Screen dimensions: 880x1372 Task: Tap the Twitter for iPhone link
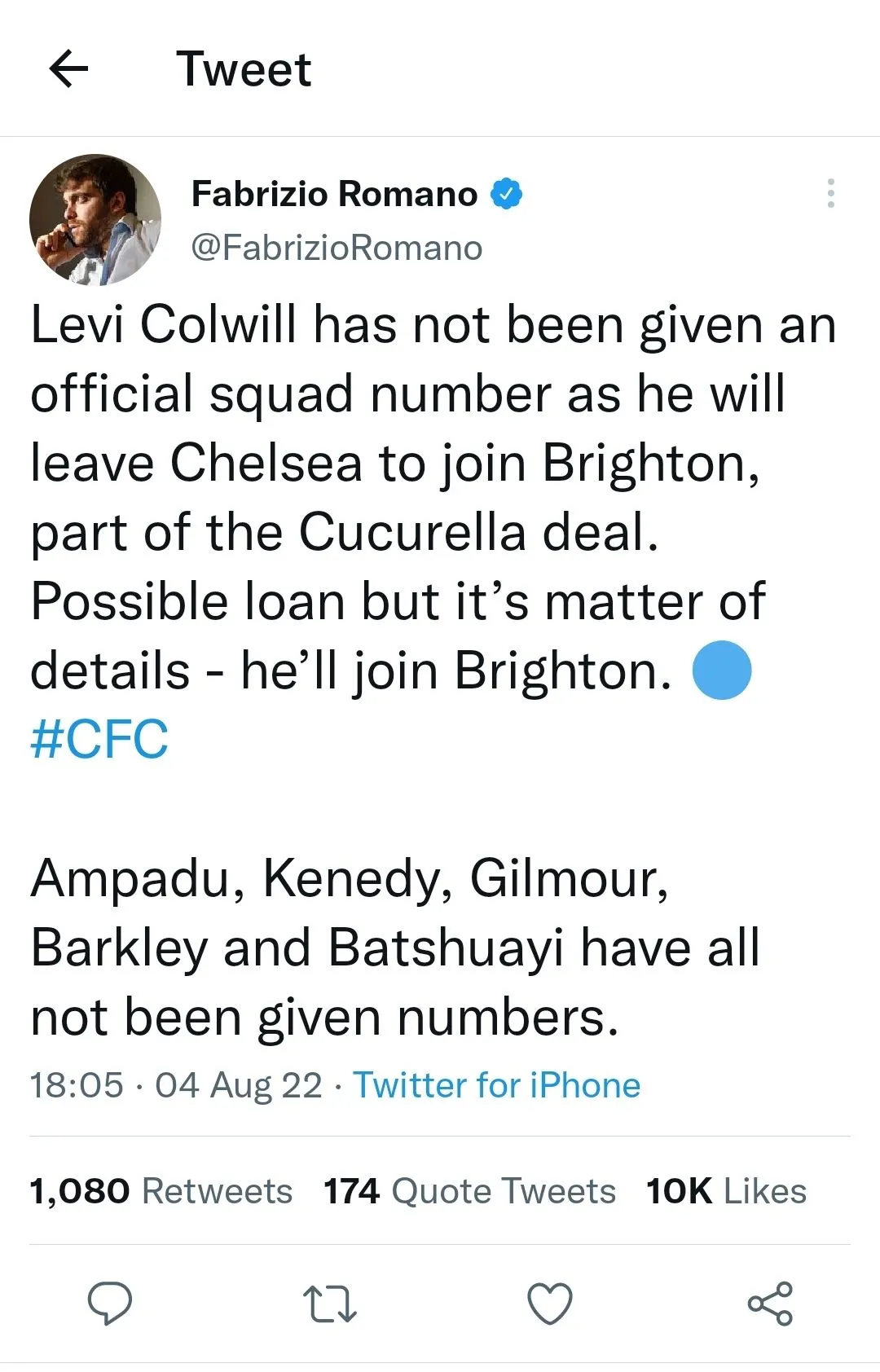point(496,1085)
